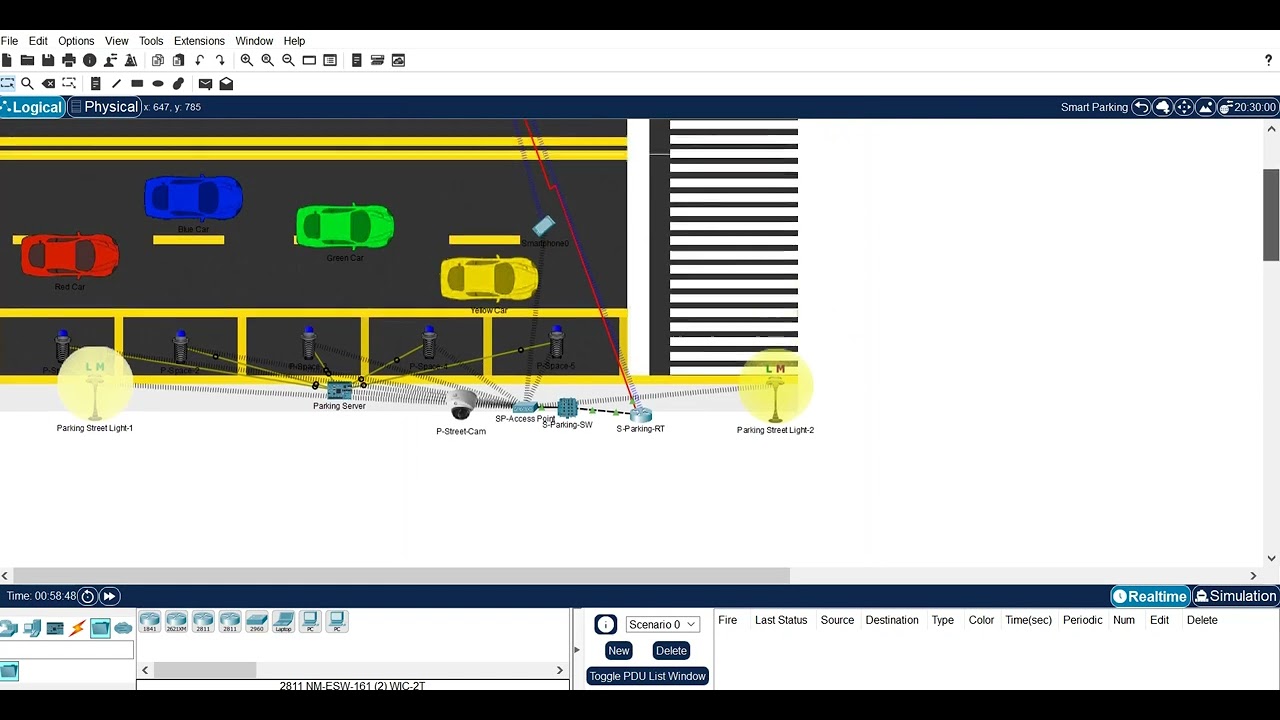This screenshot has width=1280, height=720.
Task: Click the Move Object icon
Action: (1184, 107)
